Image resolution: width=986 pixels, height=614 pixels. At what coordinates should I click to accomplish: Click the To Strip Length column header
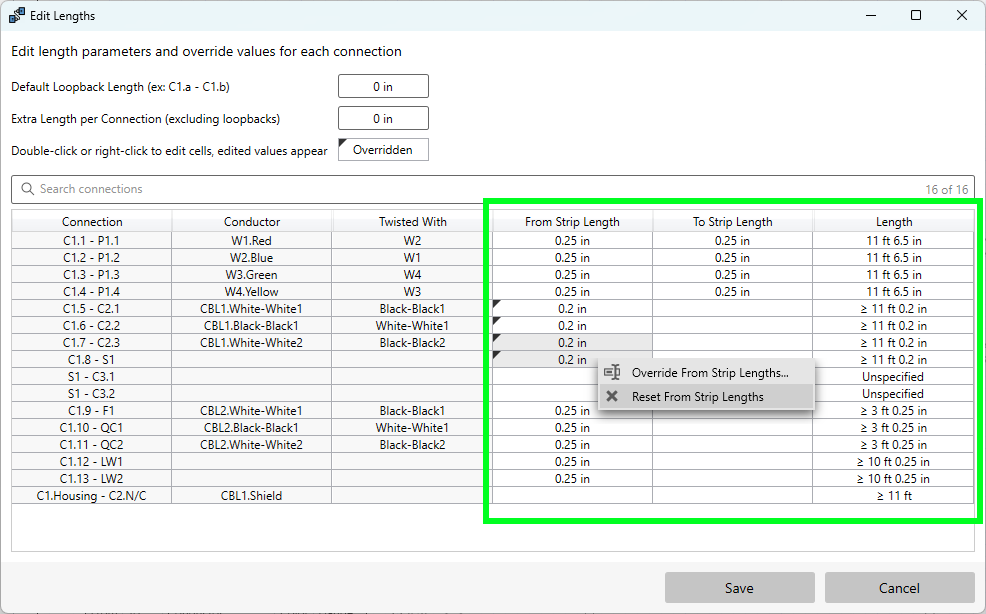[733, 221]
